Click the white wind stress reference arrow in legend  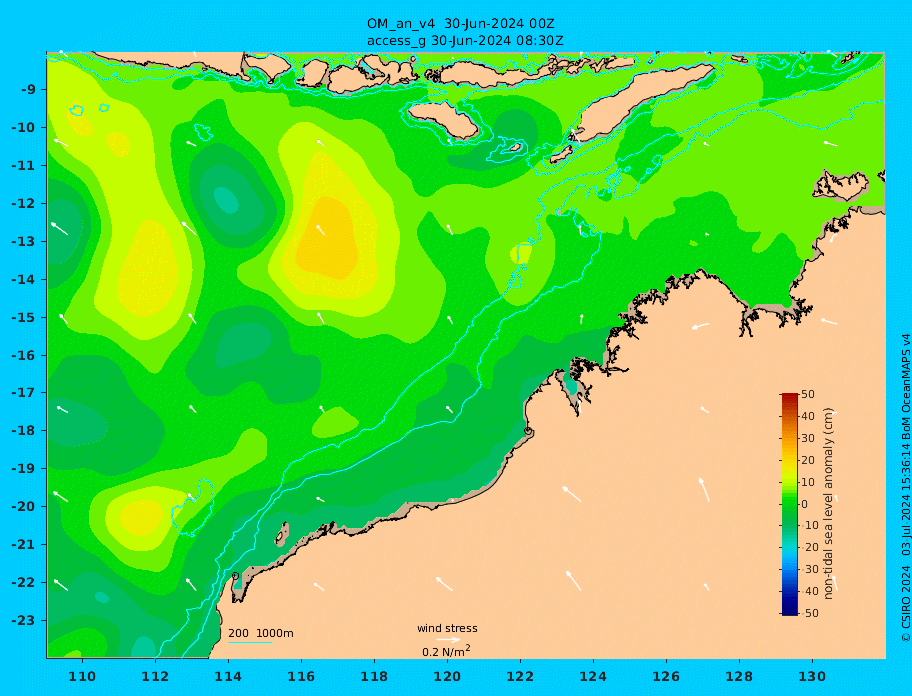448,640
